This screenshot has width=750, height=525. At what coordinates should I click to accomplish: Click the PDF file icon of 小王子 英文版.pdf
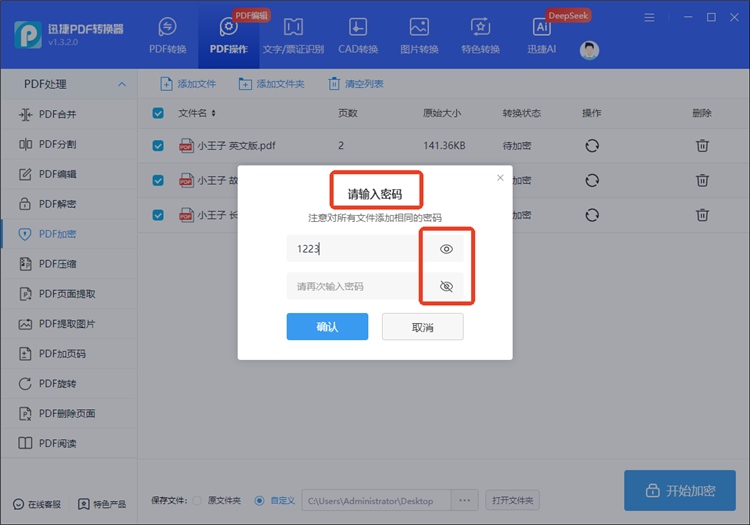(186, 145)
